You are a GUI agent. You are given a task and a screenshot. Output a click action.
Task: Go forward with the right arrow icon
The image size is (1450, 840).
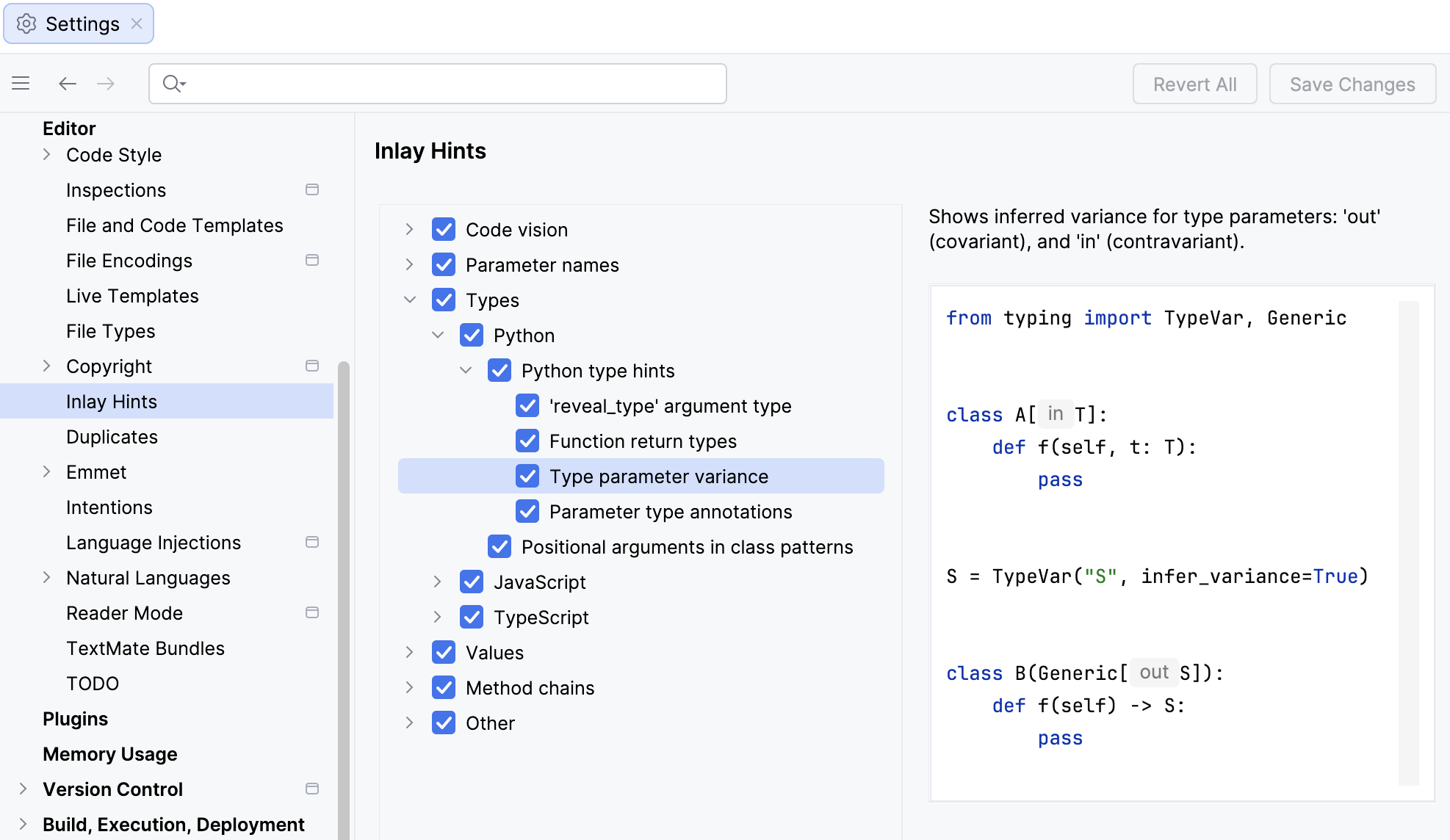(106, 84)
